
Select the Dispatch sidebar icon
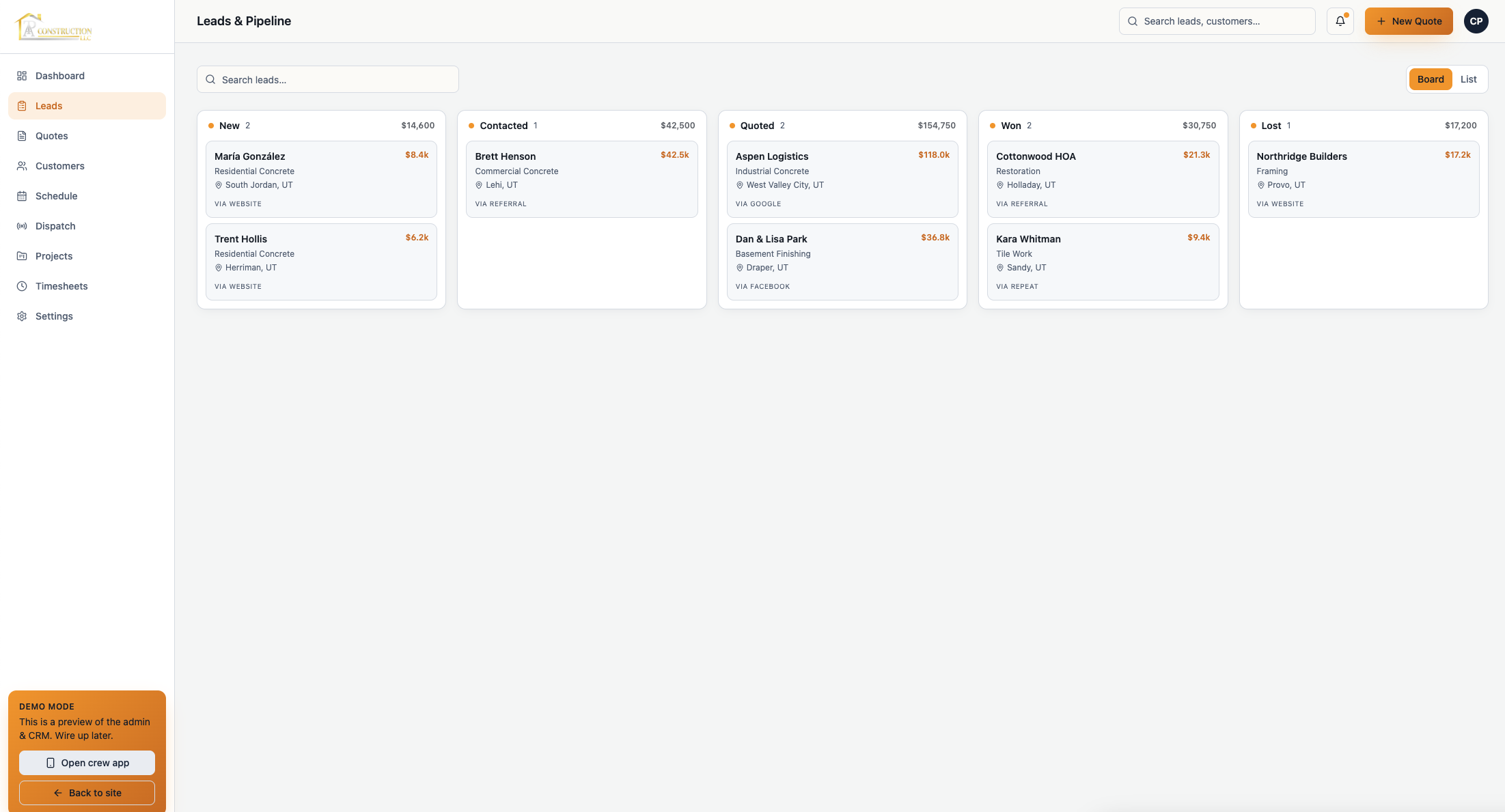coord(21,225)
